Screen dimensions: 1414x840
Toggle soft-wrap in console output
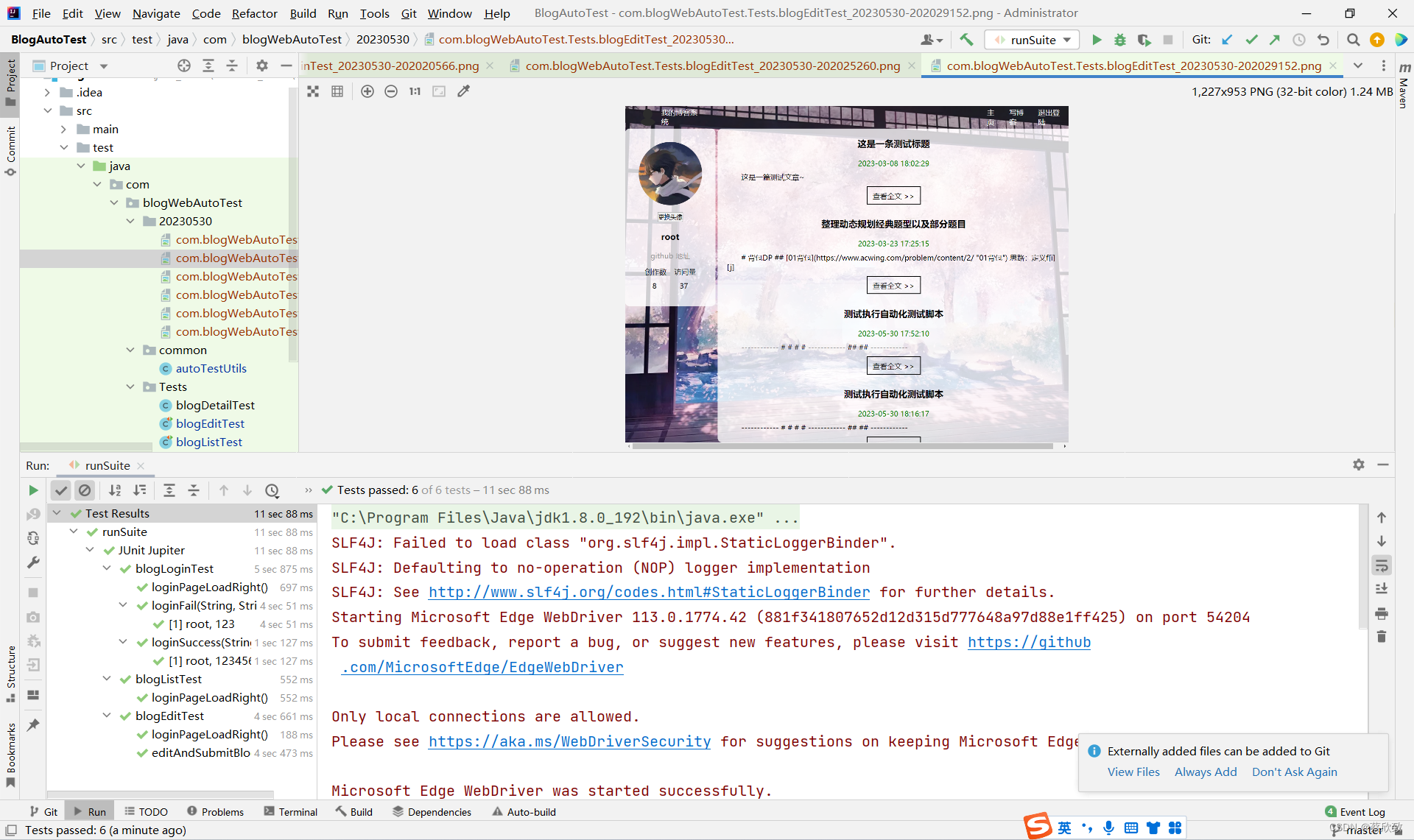[x=1382, y=565]
